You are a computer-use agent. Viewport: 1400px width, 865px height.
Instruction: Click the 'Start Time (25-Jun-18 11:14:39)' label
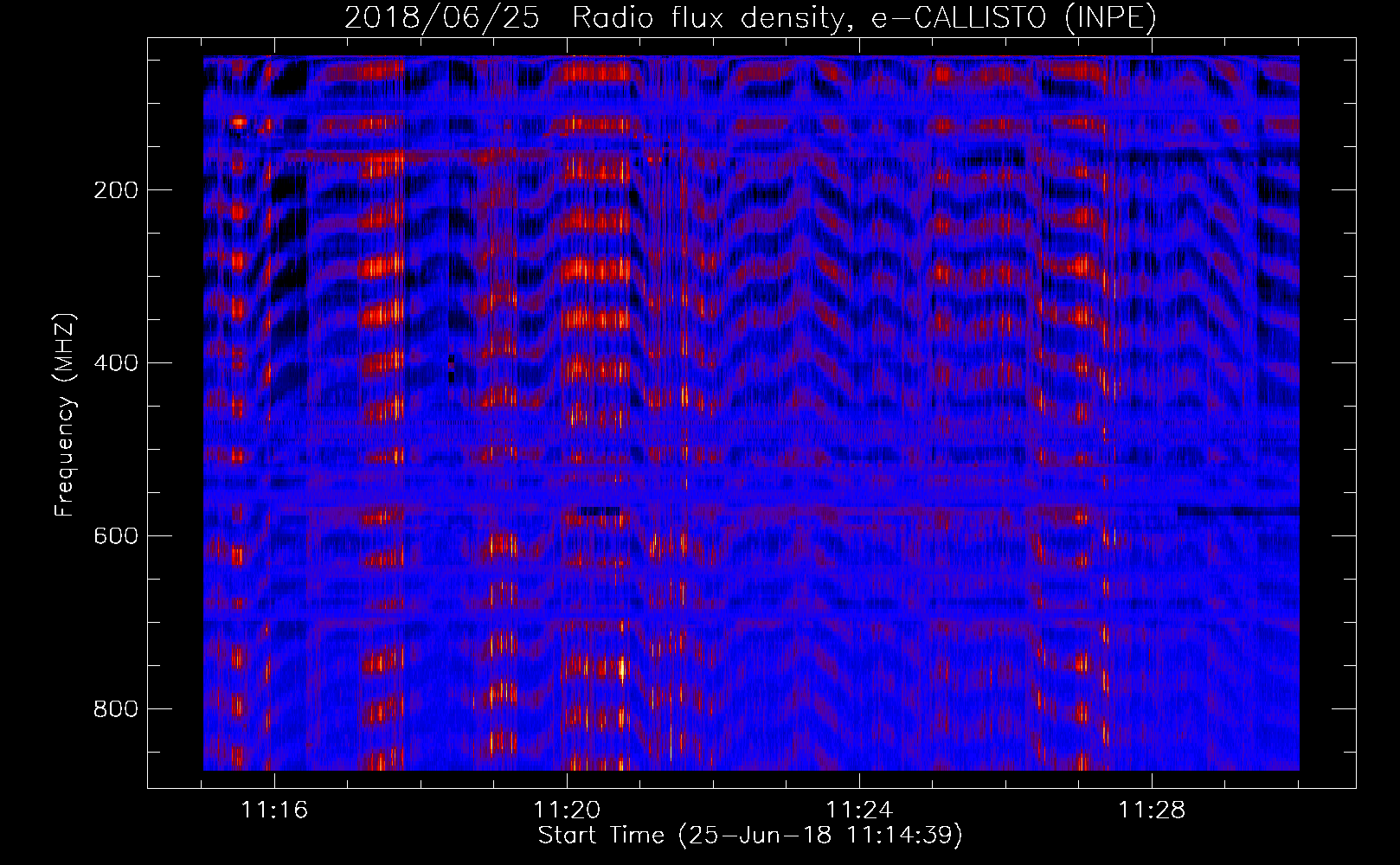[x=750, y=836]
